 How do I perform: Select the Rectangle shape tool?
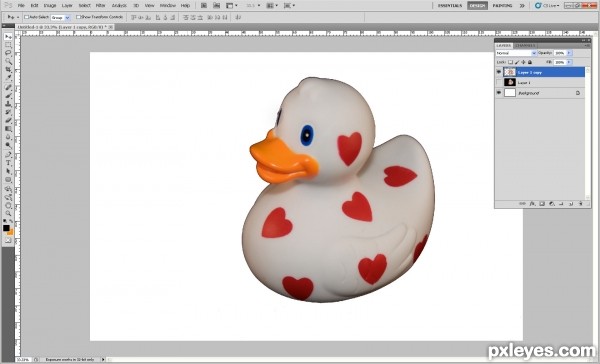tap(8, 180)
